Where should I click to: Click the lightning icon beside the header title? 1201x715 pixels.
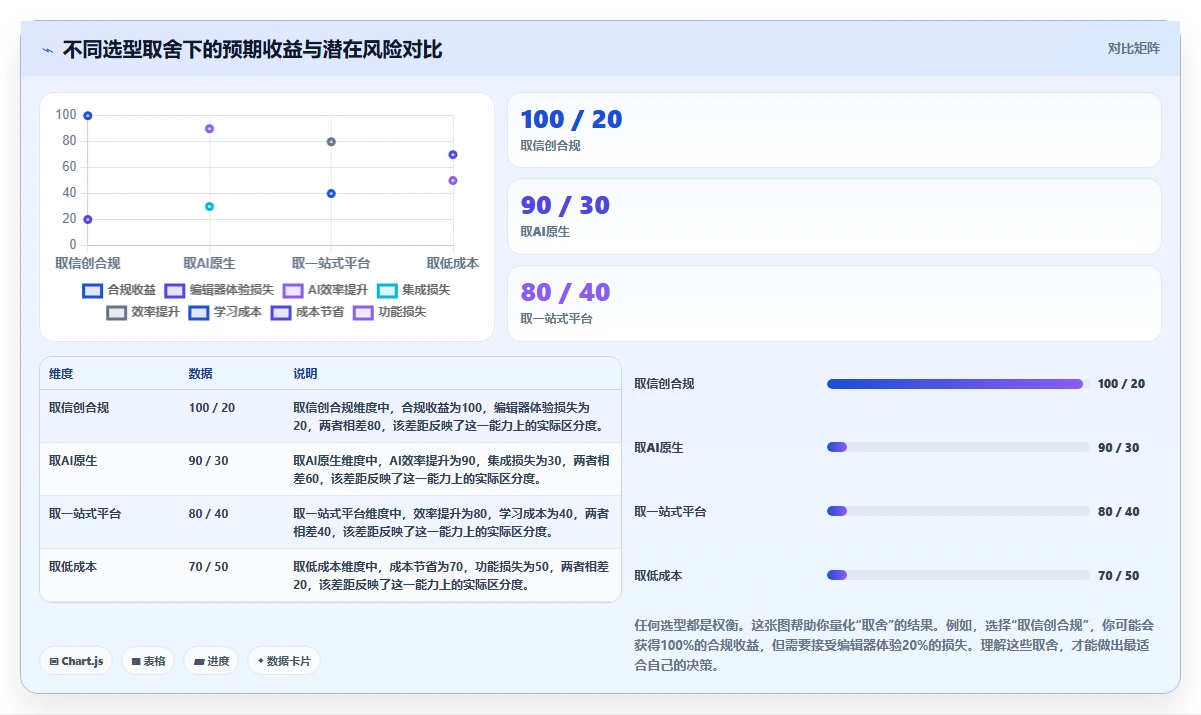click(x=47, y=50)
